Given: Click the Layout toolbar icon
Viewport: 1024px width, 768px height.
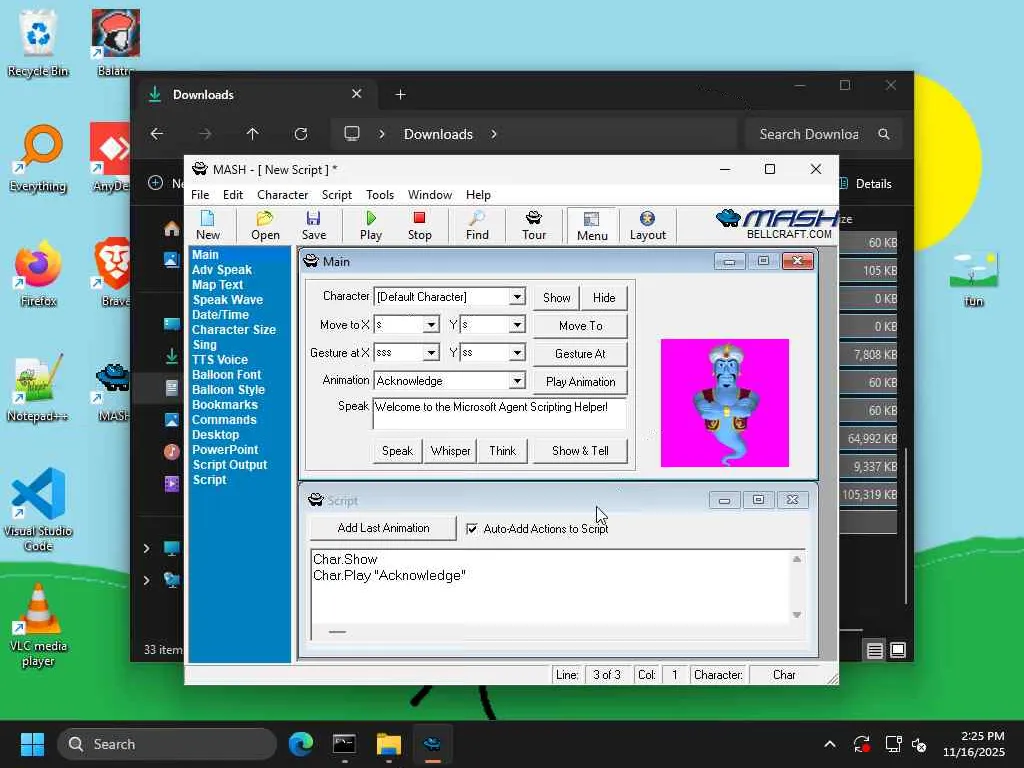Looking at the screenshot, I should click(x=647, y=225).
